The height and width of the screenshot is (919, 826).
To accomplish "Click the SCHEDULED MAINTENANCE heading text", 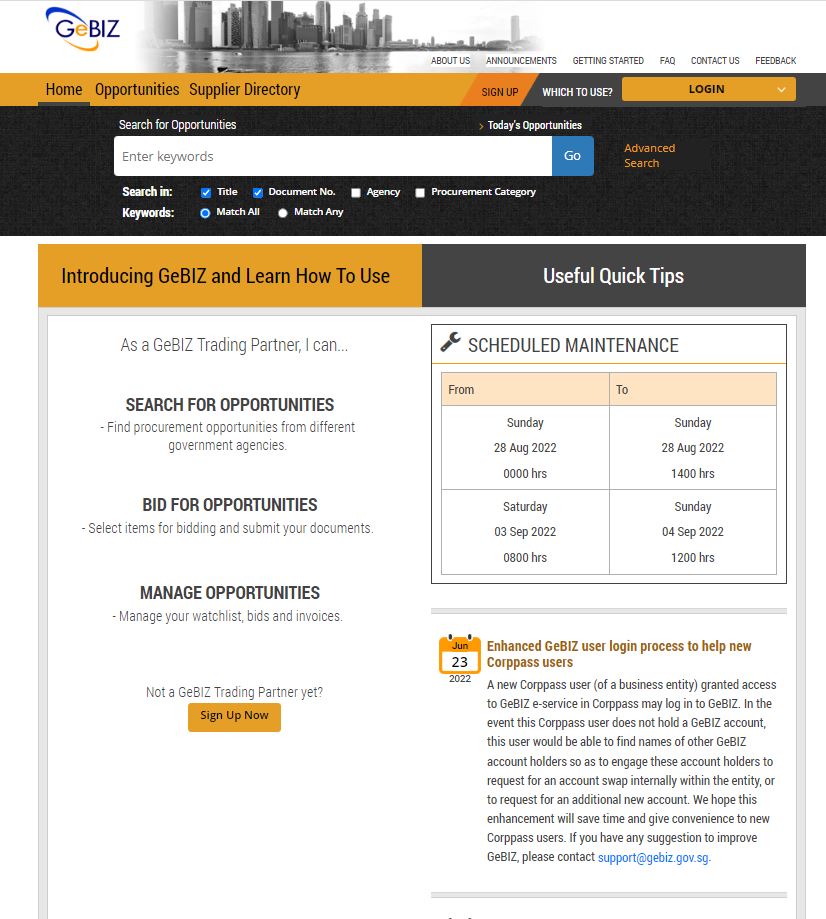I will point(573,345).
